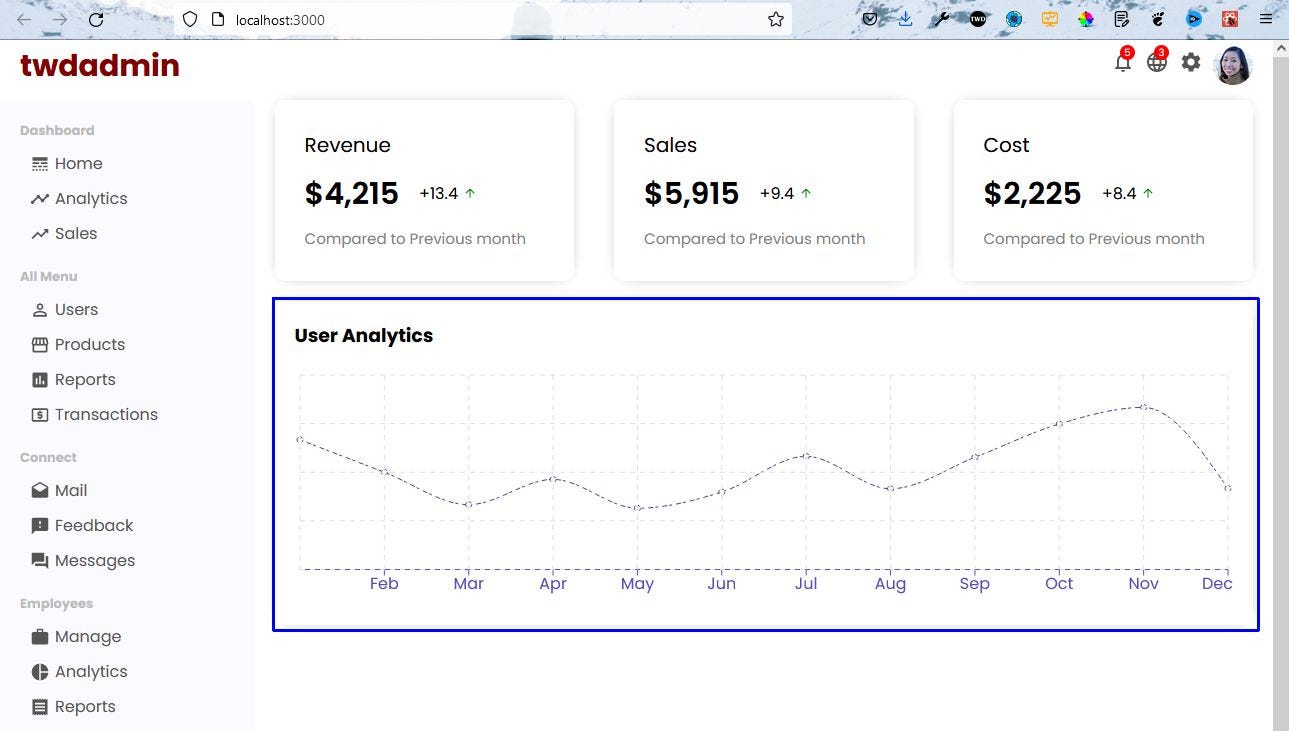The width and height of the screenshot is (1289, 731).
Task: Click the +8.4 cost change value
Action: pos(1119,194)
